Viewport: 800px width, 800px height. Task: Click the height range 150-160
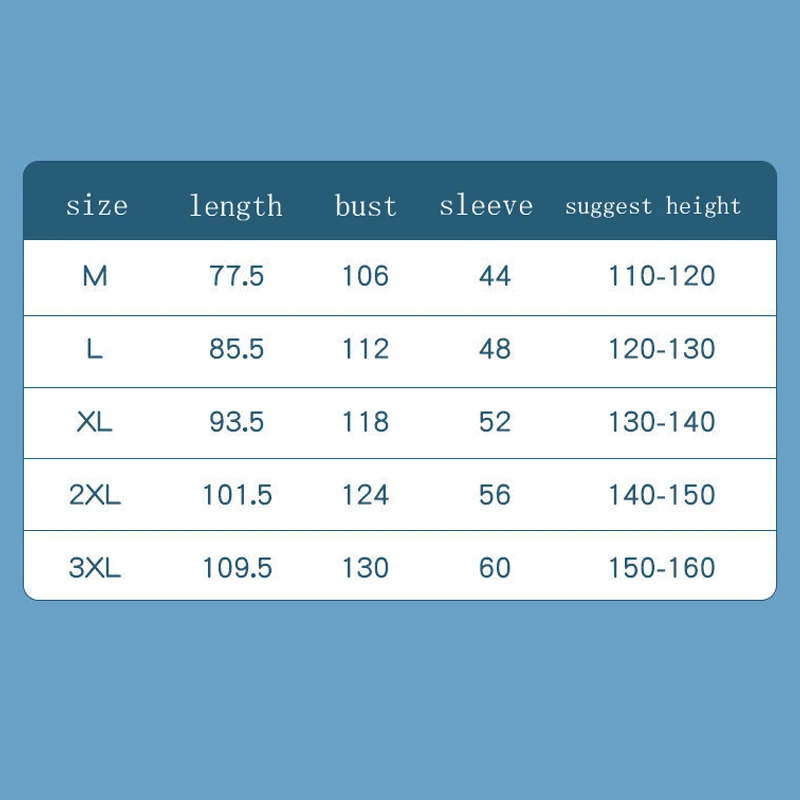click(x=662, y=568)
